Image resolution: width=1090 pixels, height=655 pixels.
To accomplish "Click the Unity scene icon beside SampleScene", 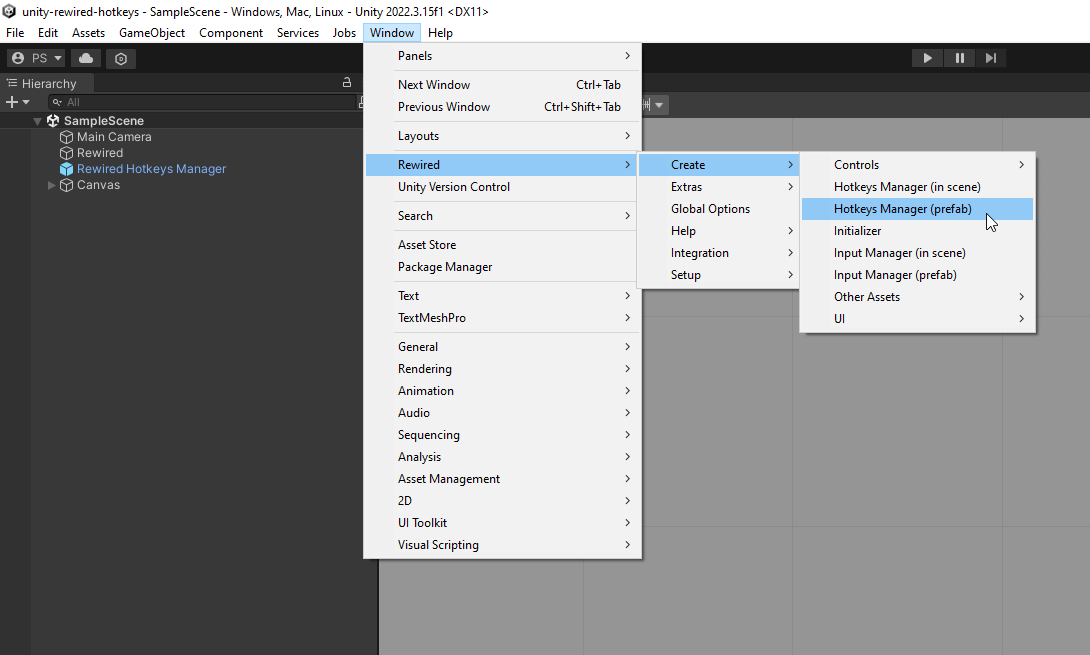I will point(53,120).
